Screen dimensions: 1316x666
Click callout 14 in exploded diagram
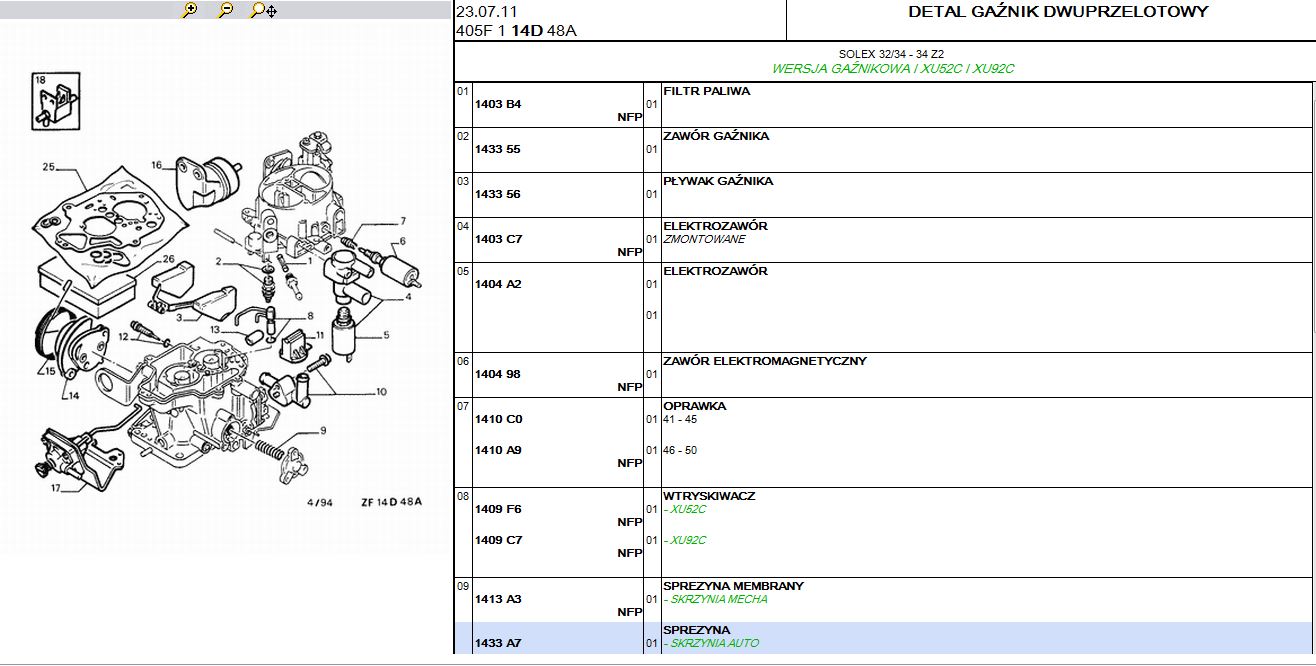point(73,396)
